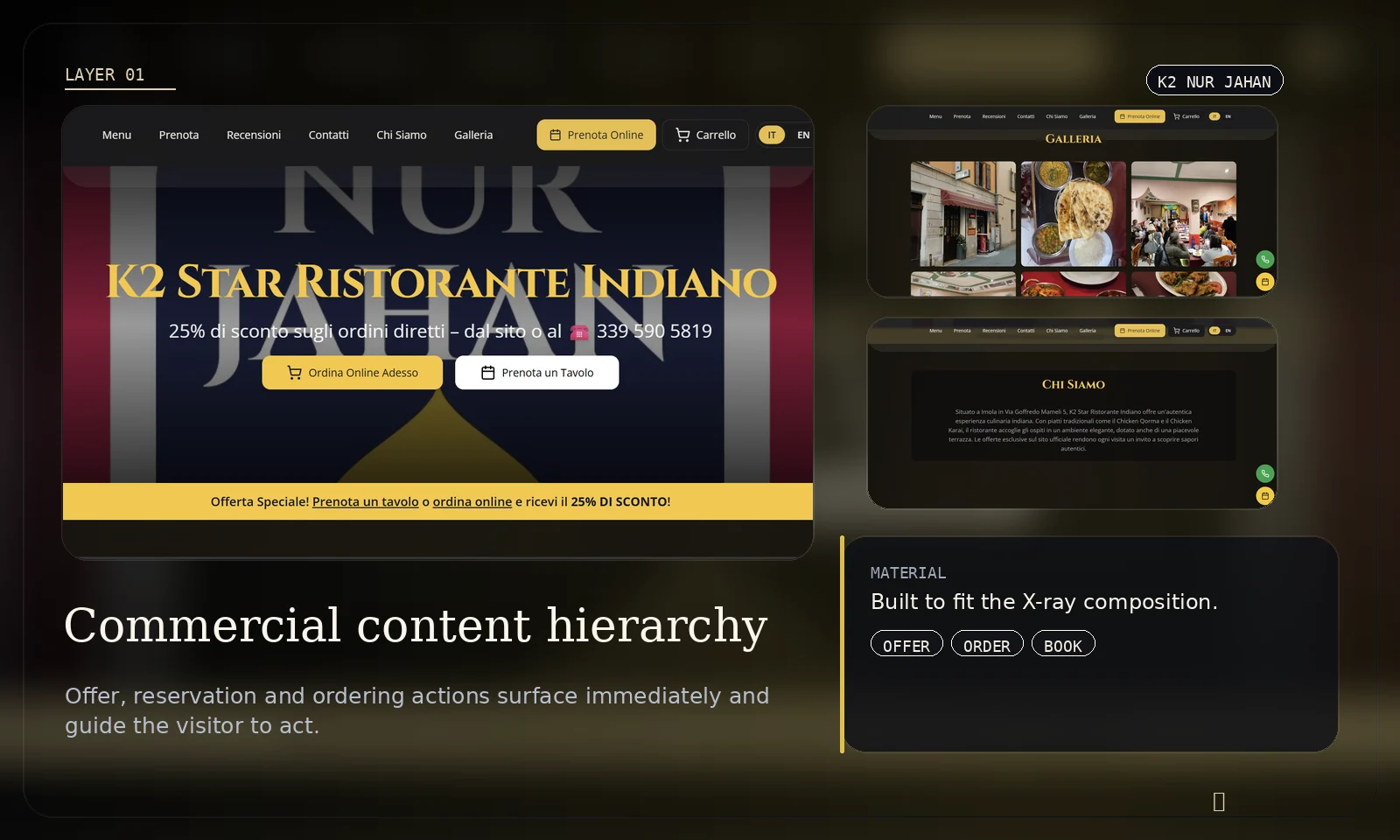Click the Offerta Speciale text in the banner
The height and width of the screenshot is (840, 1400).
pyautogui.click(x=260, y=501)
